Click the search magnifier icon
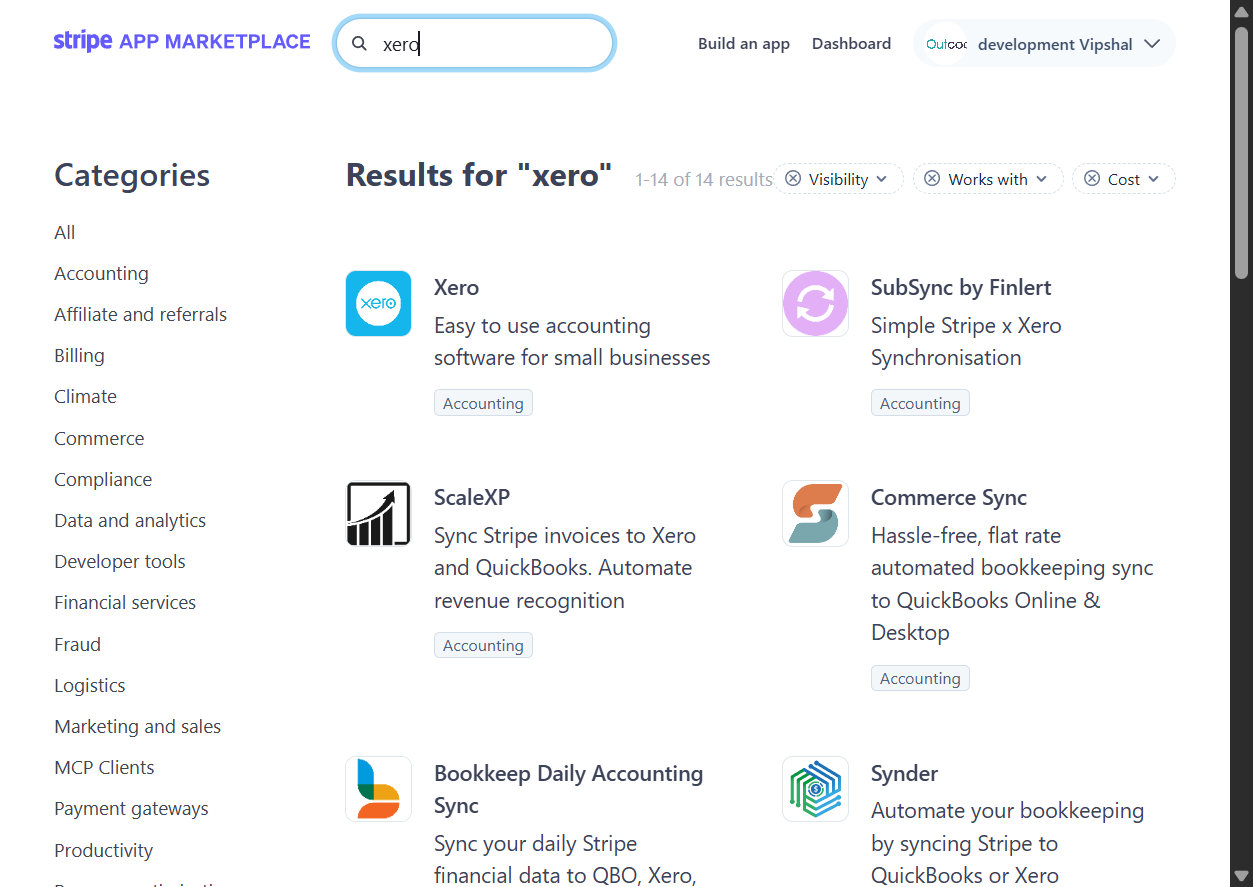1253x887 pixels. point(360,44)
